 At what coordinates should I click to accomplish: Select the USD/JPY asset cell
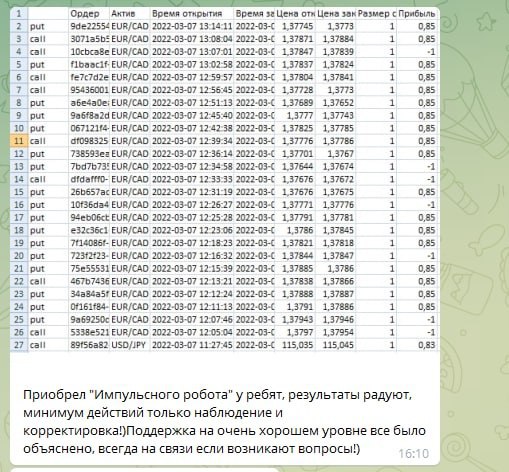pyautogui.click(x=130, y=345)
